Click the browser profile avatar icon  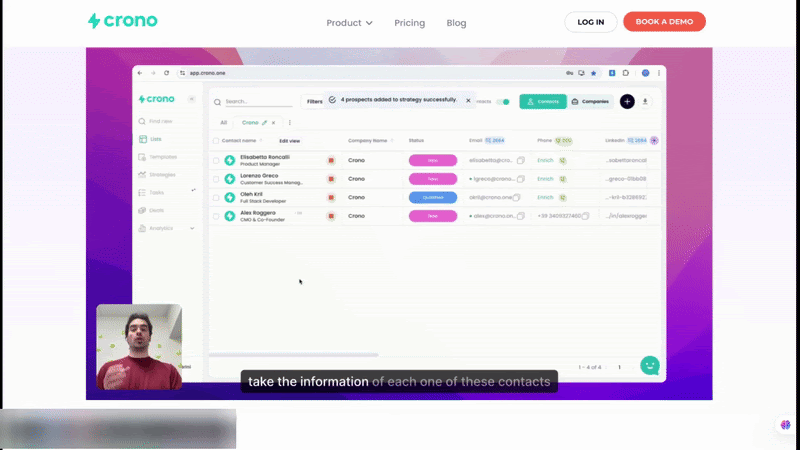(x=645, y=73)
